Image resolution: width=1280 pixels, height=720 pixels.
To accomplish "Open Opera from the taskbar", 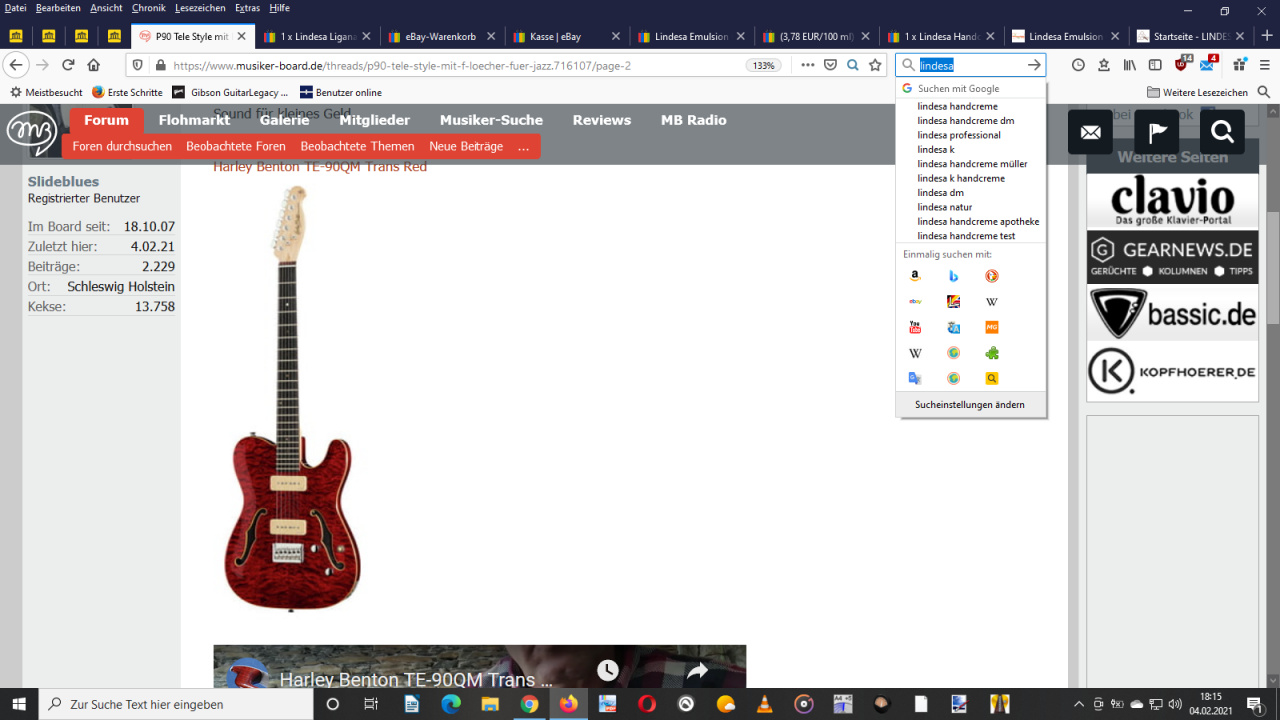I will pos(647,704).
